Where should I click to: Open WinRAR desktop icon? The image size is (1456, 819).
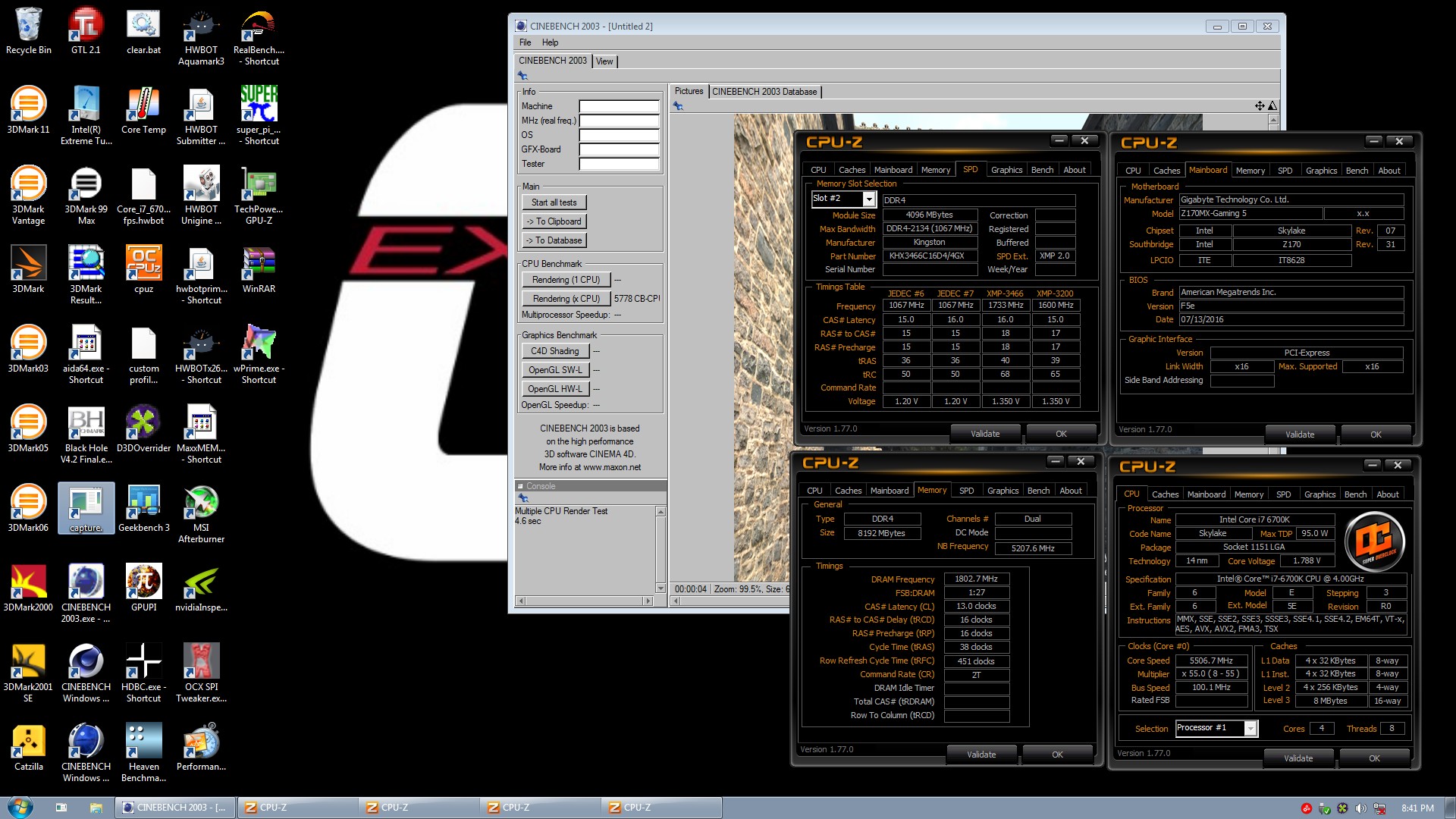click(259, 270)
